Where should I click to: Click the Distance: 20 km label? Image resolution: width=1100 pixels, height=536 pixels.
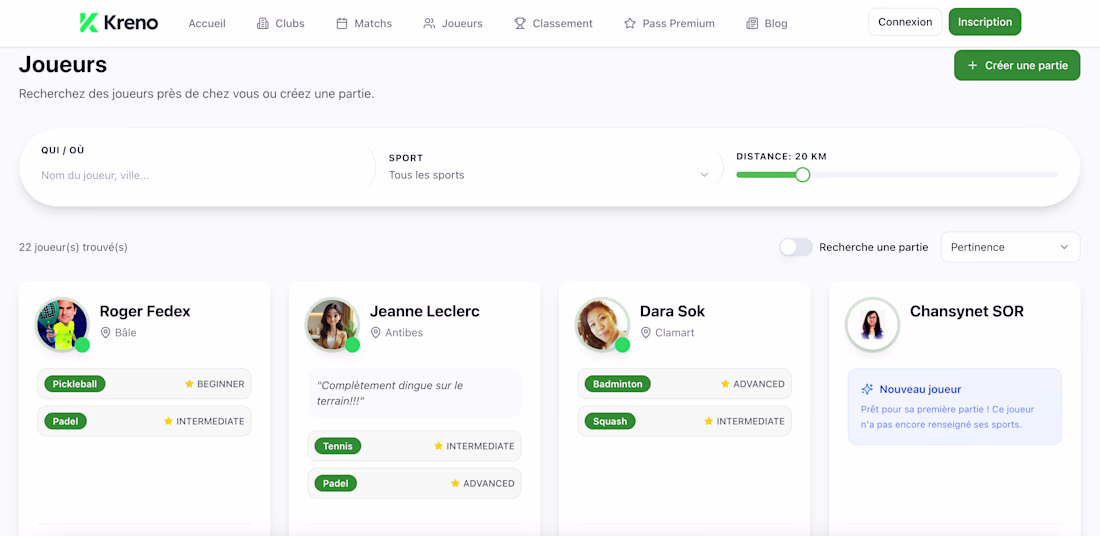(782, 156)
